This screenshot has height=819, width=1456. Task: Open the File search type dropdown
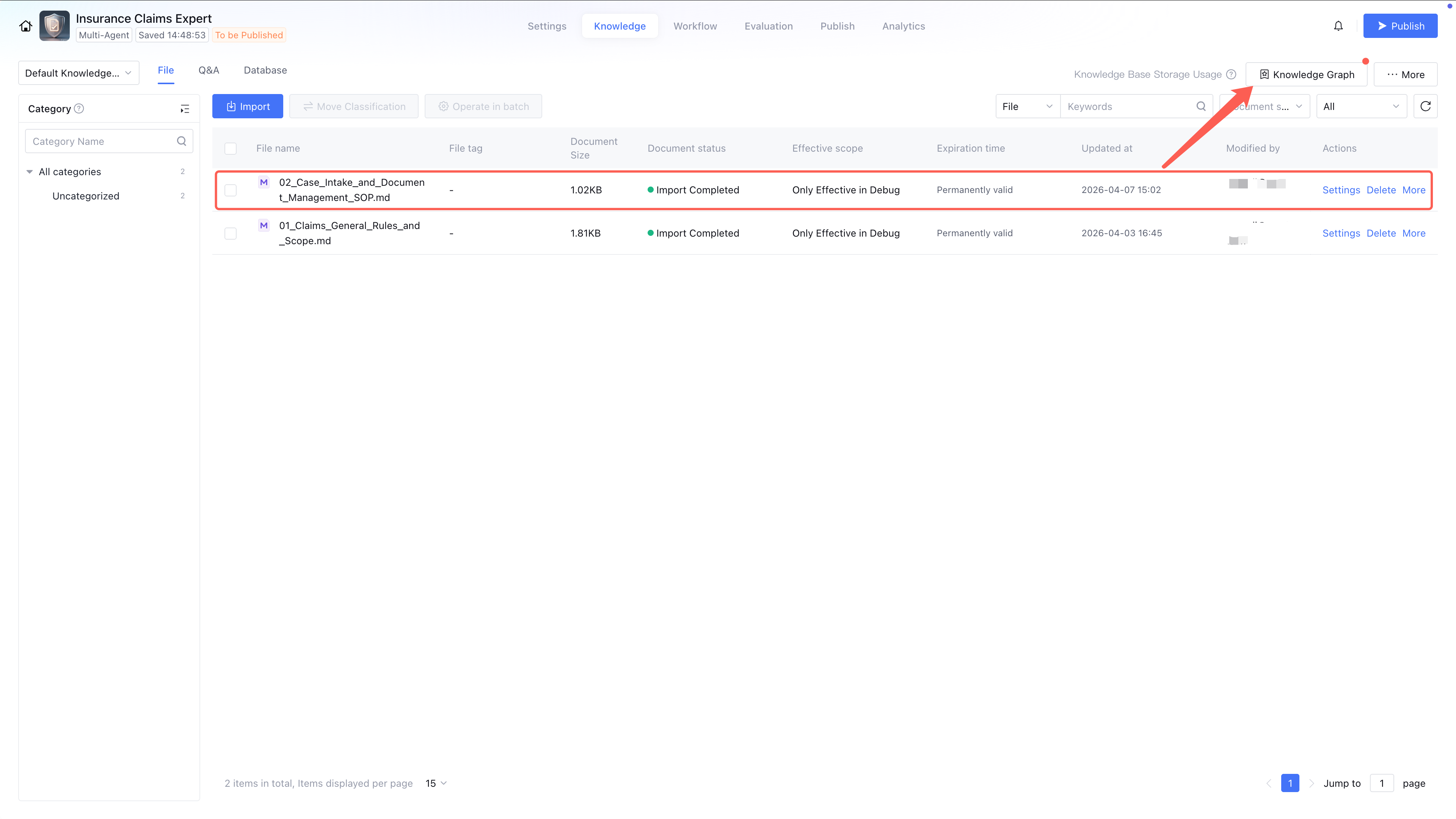pyautogui.click(x=1027, y=106)
